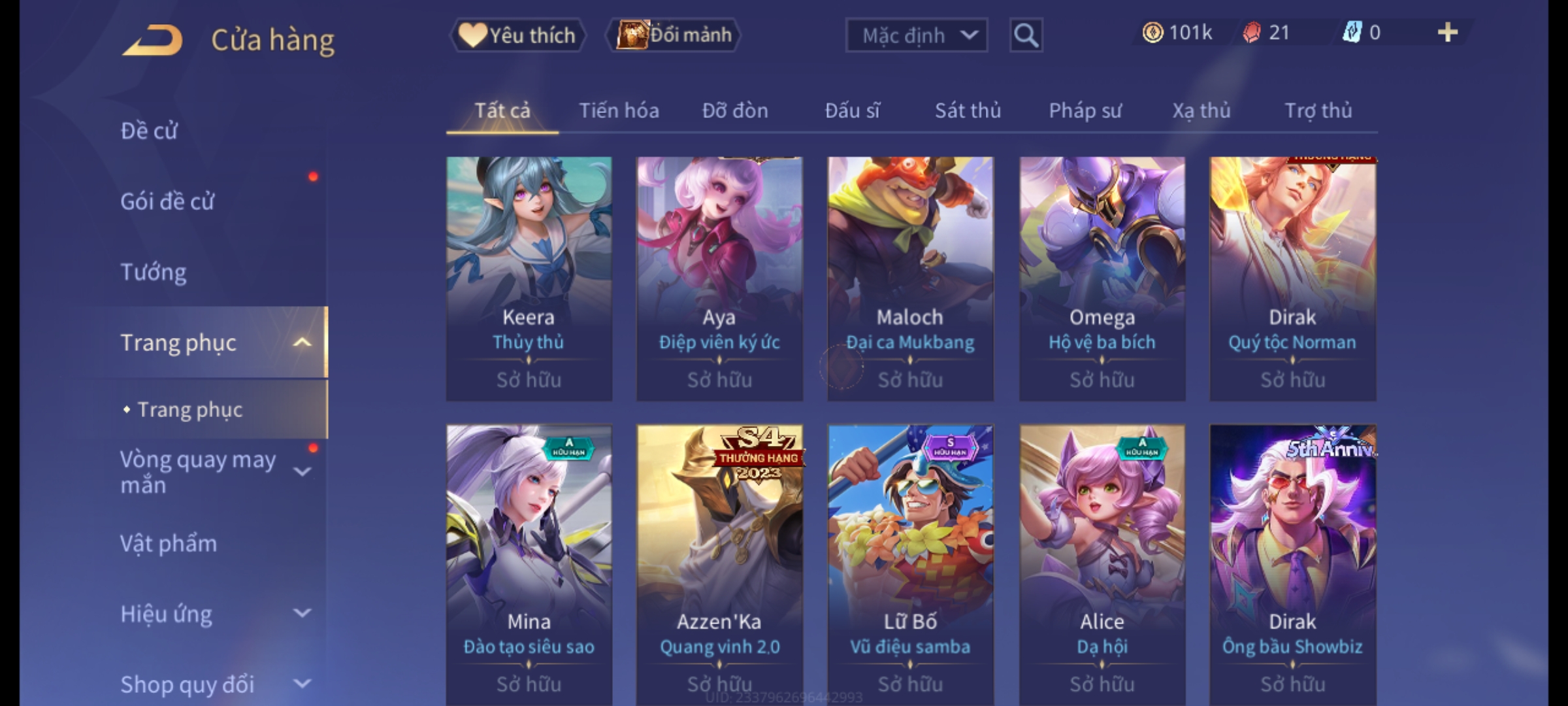
Task: Open Gói đề cử in sidebar
Action: coord(167,201)
